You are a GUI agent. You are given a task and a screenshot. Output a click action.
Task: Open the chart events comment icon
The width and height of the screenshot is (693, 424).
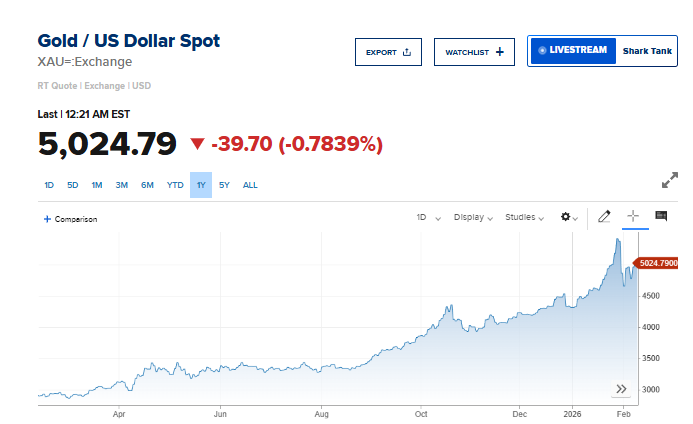tap(660, 216)
